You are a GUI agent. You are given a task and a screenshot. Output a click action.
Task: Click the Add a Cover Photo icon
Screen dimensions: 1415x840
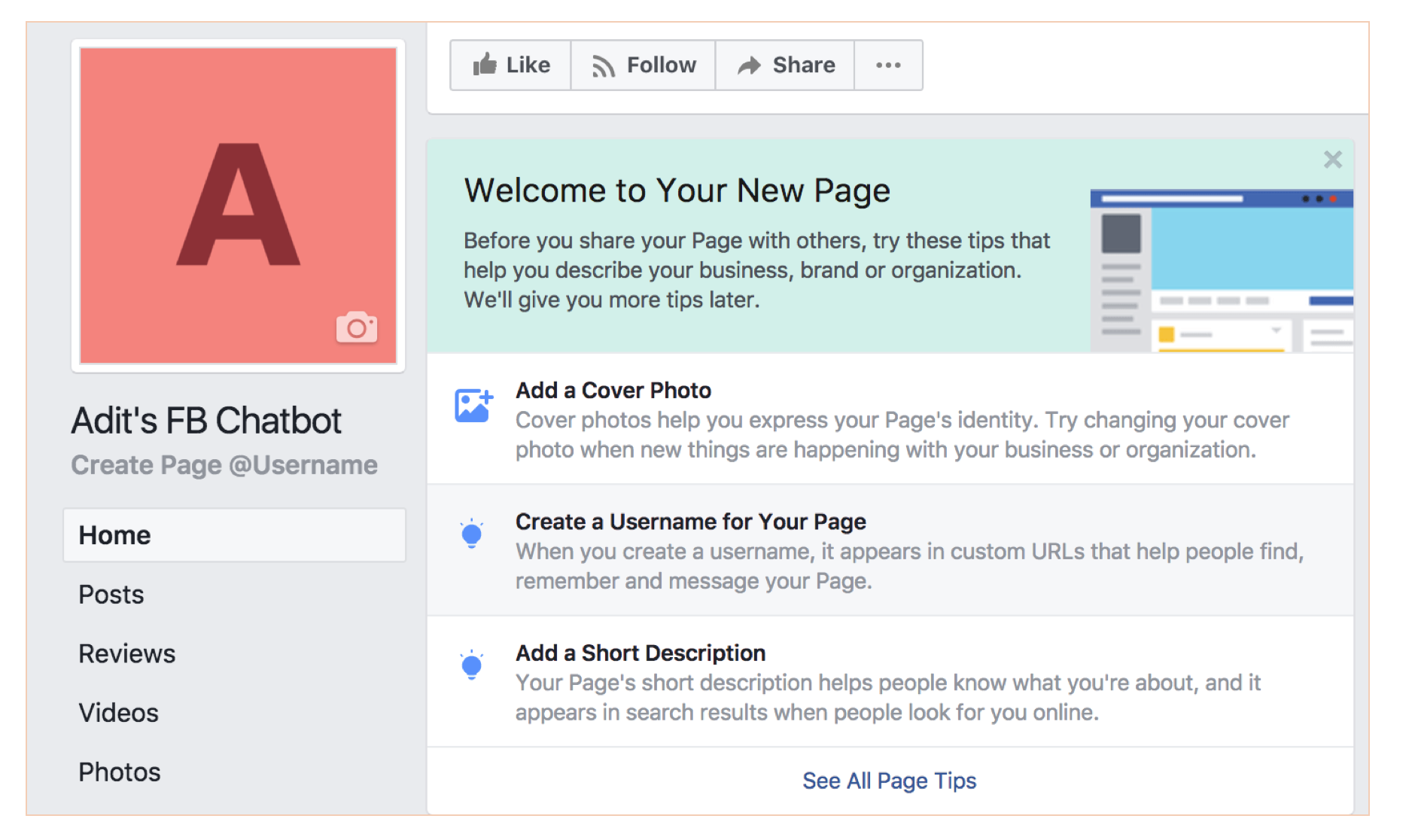[x=473, y=406]
